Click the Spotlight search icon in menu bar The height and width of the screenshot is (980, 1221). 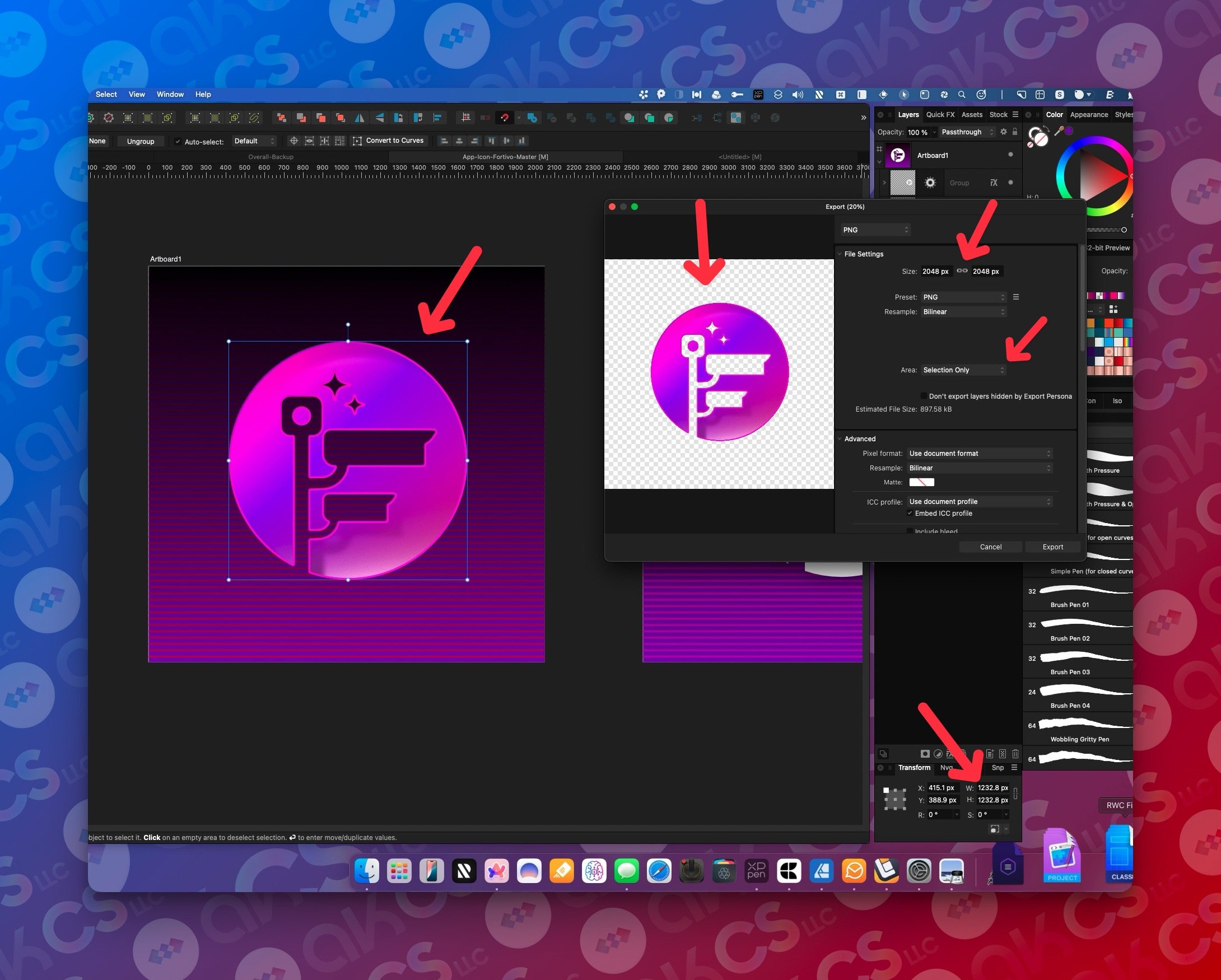pyautogui.click(x=962, y=95)
